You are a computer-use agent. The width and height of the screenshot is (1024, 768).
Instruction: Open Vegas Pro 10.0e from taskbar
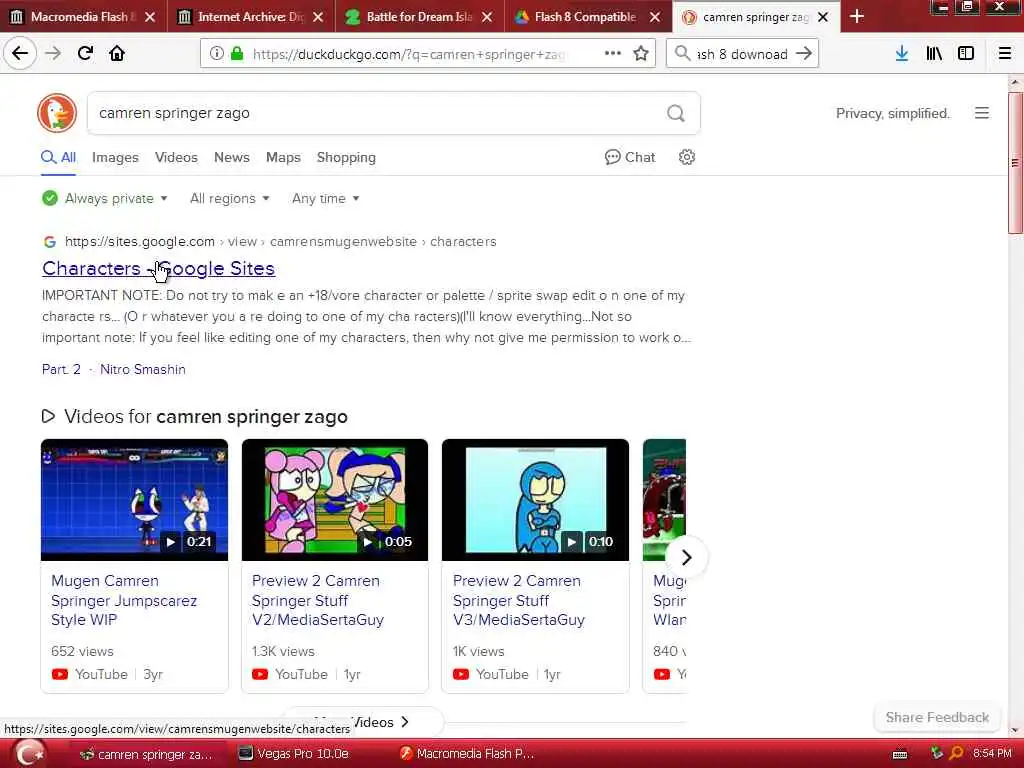[x=293, y=754]
